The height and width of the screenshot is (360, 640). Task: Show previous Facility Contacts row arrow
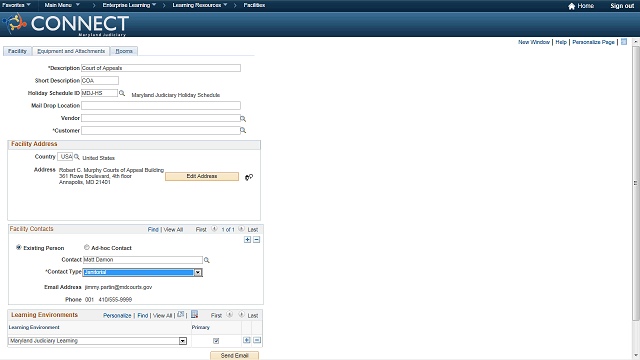tap(214, 229)
